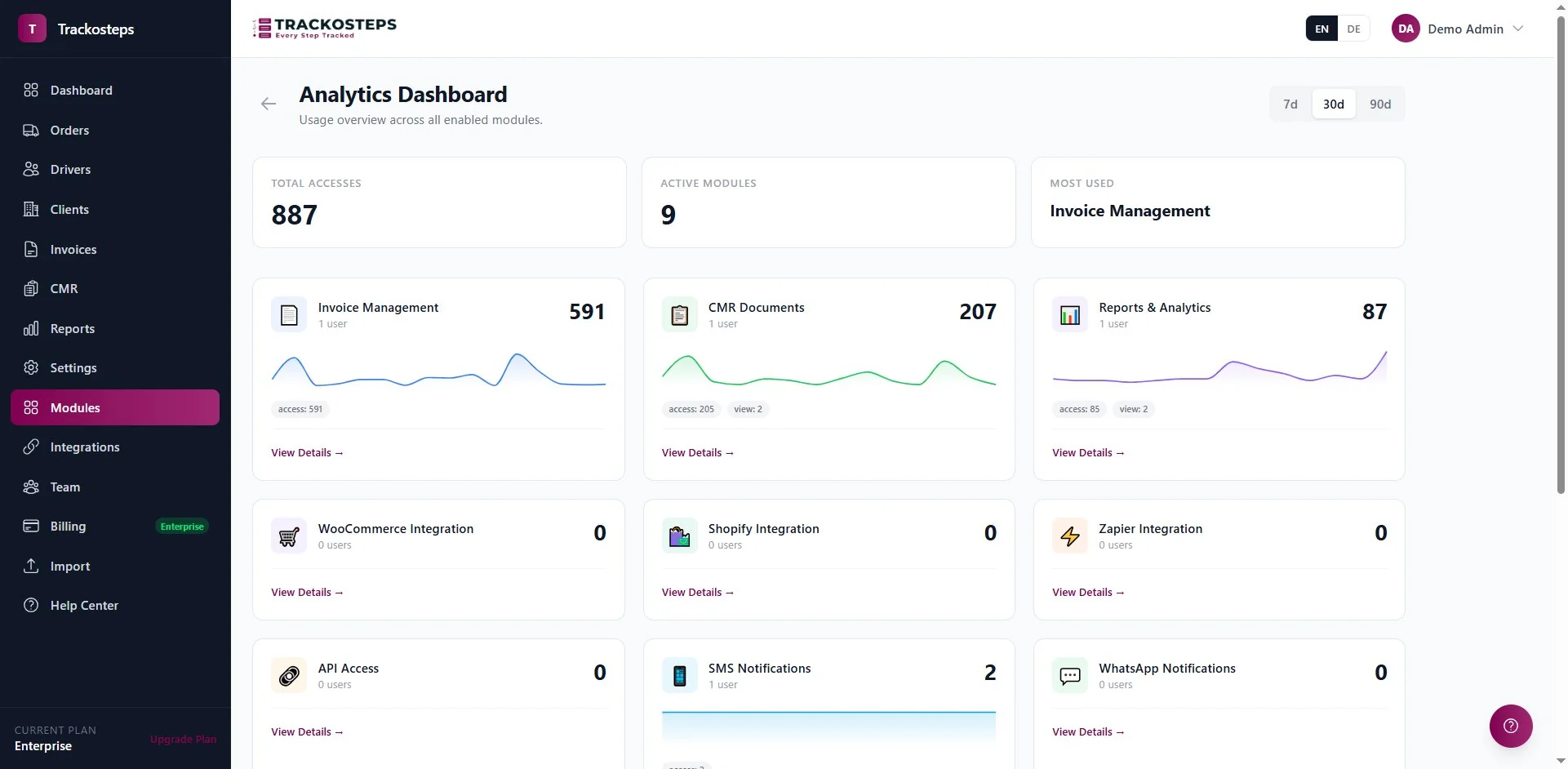Click the WooCommerce Integration cart icon
The width and height of the screenshot is (1568, 769).
coord(289,536)
